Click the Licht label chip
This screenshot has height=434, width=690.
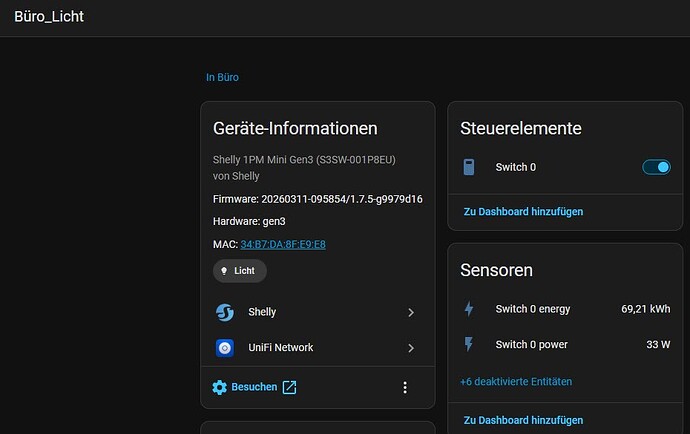click(240, 271)
